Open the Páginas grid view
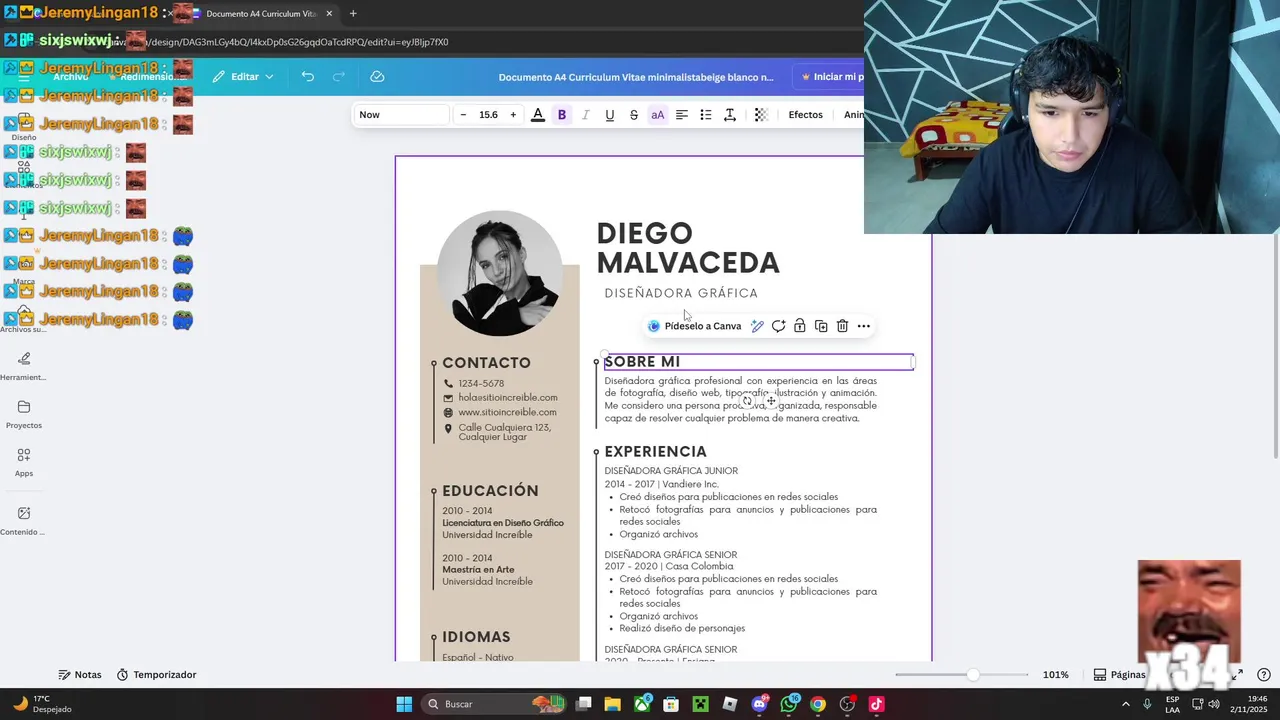The height and width of the screenshot is (720, 1280). (x=1119, y=675)
